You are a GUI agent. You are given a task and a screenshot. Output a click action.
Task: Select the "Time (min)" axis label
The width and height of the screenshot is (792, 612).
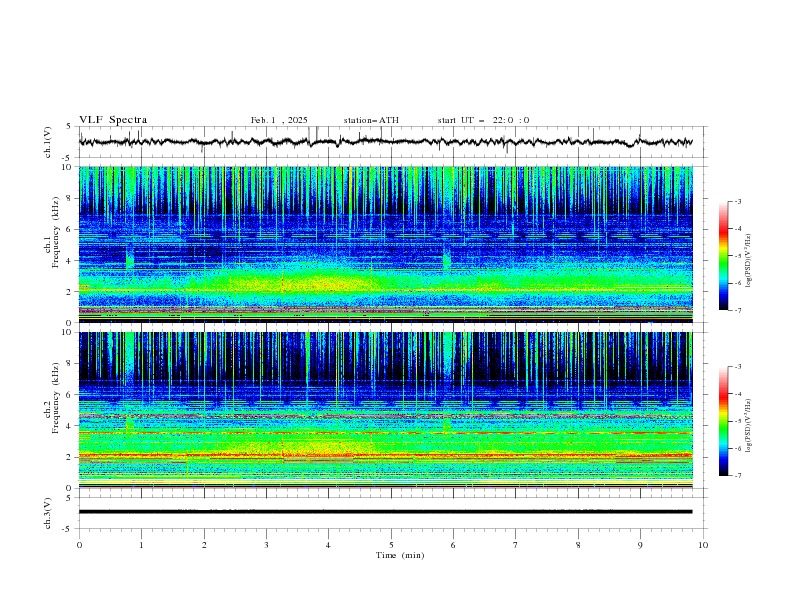click(x=400, y=555)
